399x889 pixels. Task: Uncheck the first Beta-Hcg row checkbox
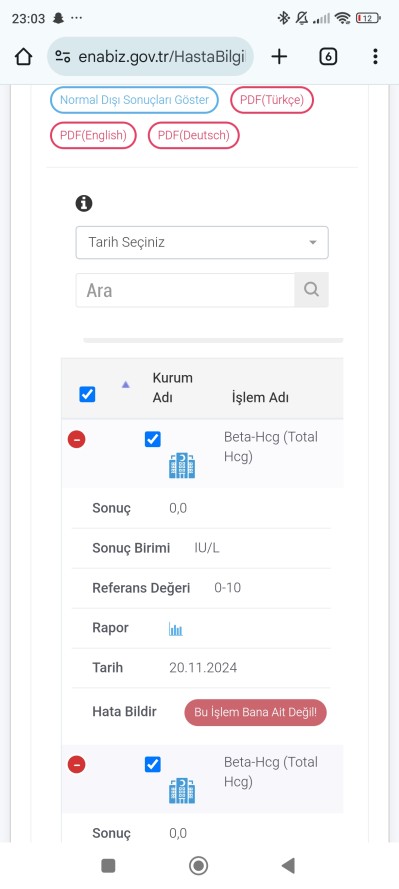click(x=152, y=439)
